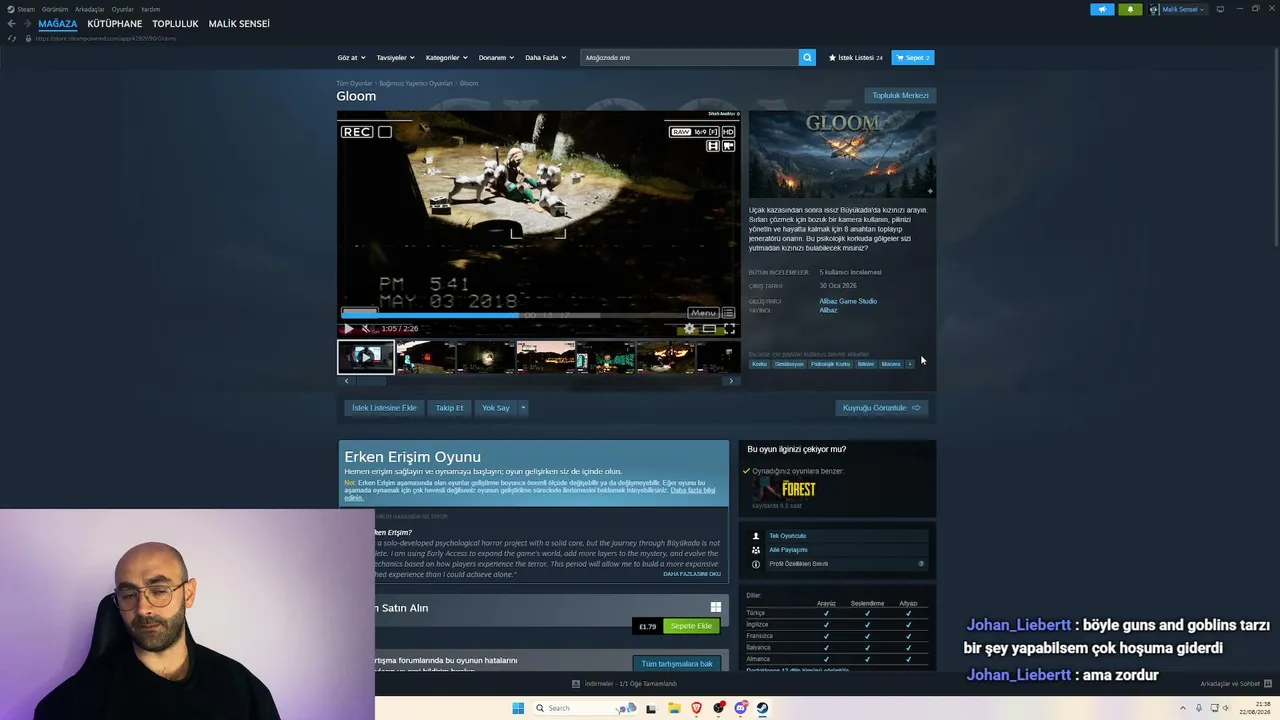Show hidden system tray icons
This screenshot has height=720, width=1280.
pyautogui.click(x=1183, y=708)
